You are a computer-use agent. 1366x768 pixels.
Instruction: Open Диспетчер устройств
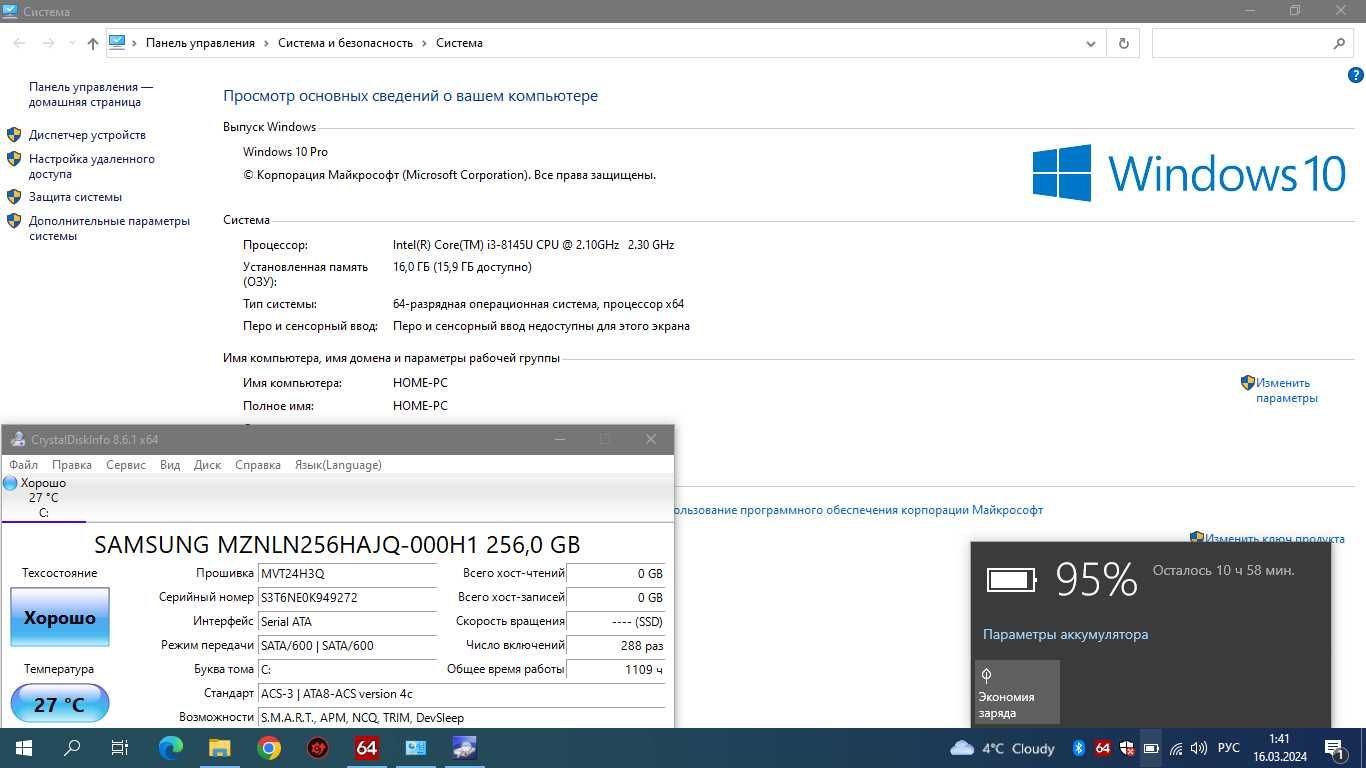click(x=87, y=135)
